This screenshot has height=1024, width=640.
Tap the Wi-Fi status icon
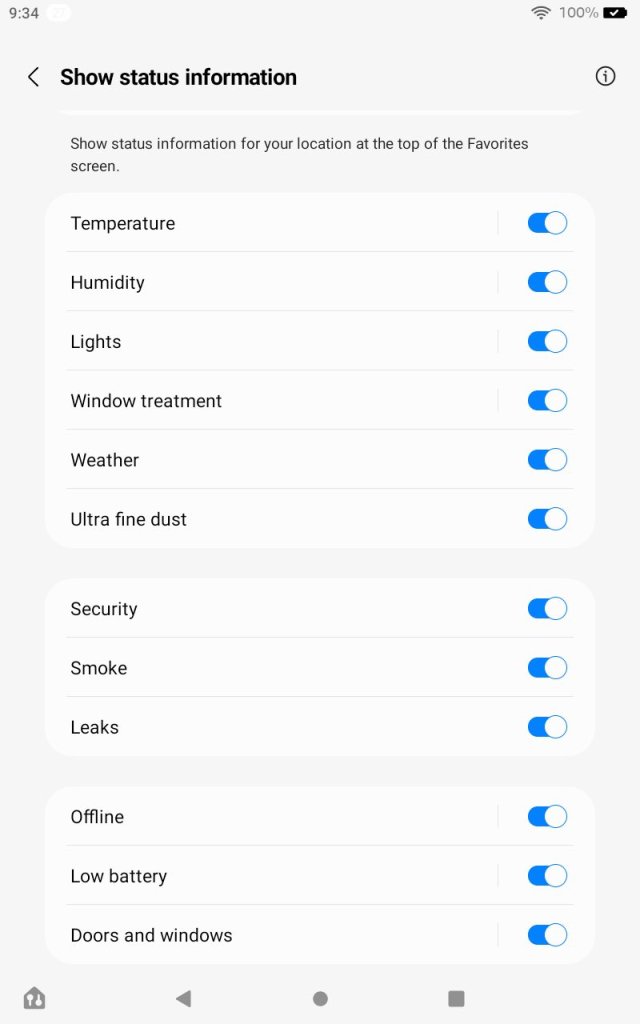pyautogui.click(x=541, y=13)
